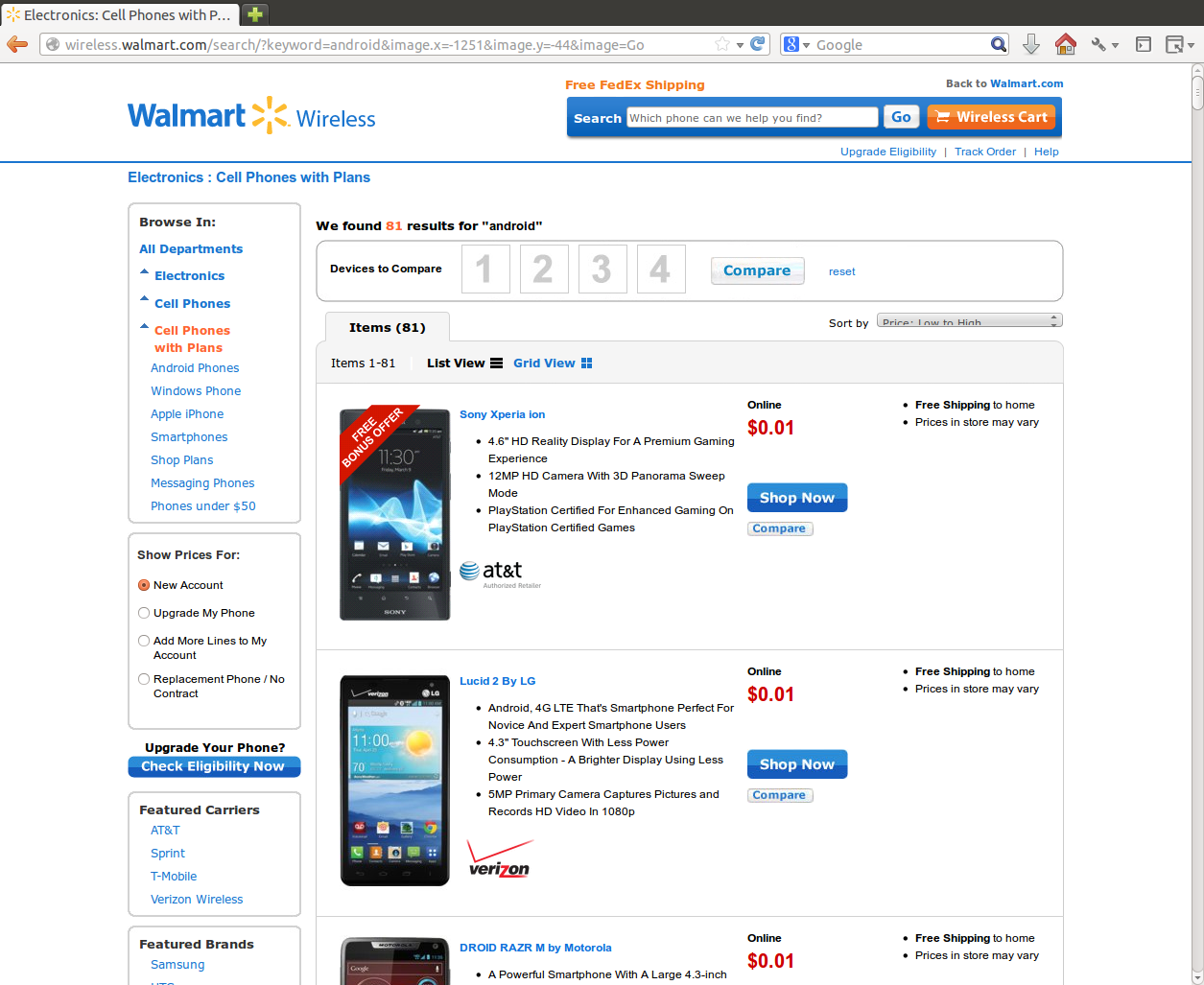Select the Upgrade My Phone option
The image size is (1204, 985).
click(144, 613)
